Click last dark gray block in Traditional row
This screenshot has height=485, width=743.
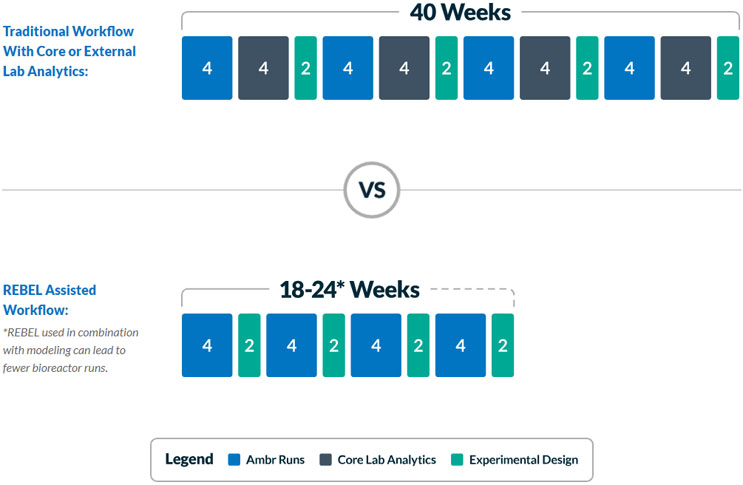click(685, 68)
